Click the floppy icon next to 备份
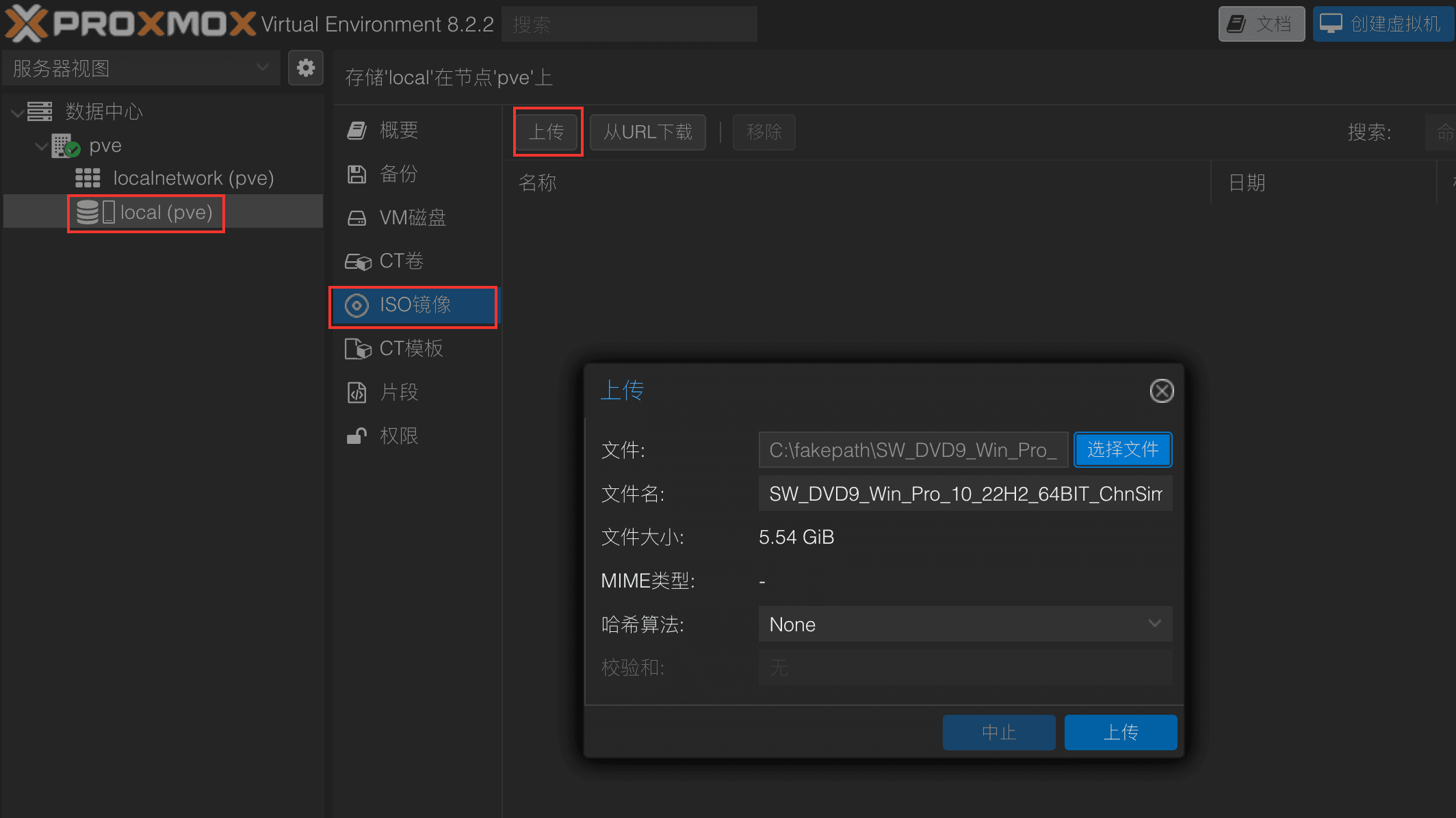This screenshot has width=1456, height=818. coord(356,174)
